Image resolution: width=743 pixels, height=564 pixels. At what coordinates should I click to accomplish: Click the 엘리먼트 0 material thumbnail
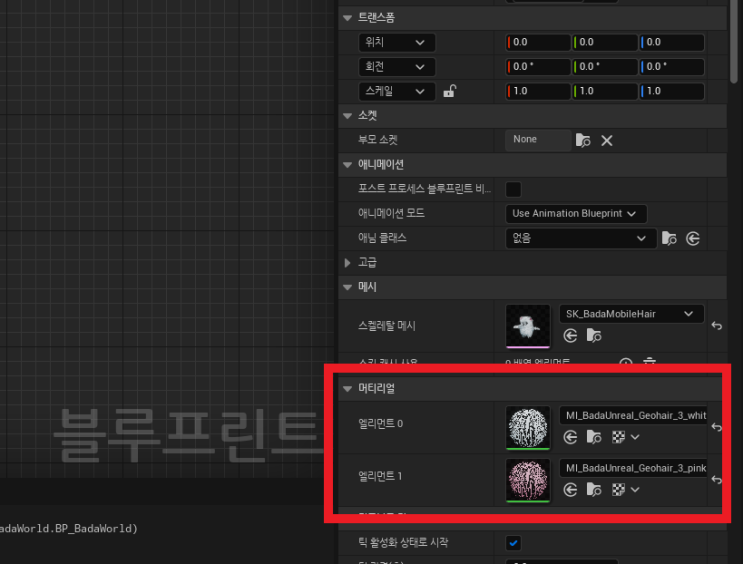pyautogui.click(x=528, y=428)
